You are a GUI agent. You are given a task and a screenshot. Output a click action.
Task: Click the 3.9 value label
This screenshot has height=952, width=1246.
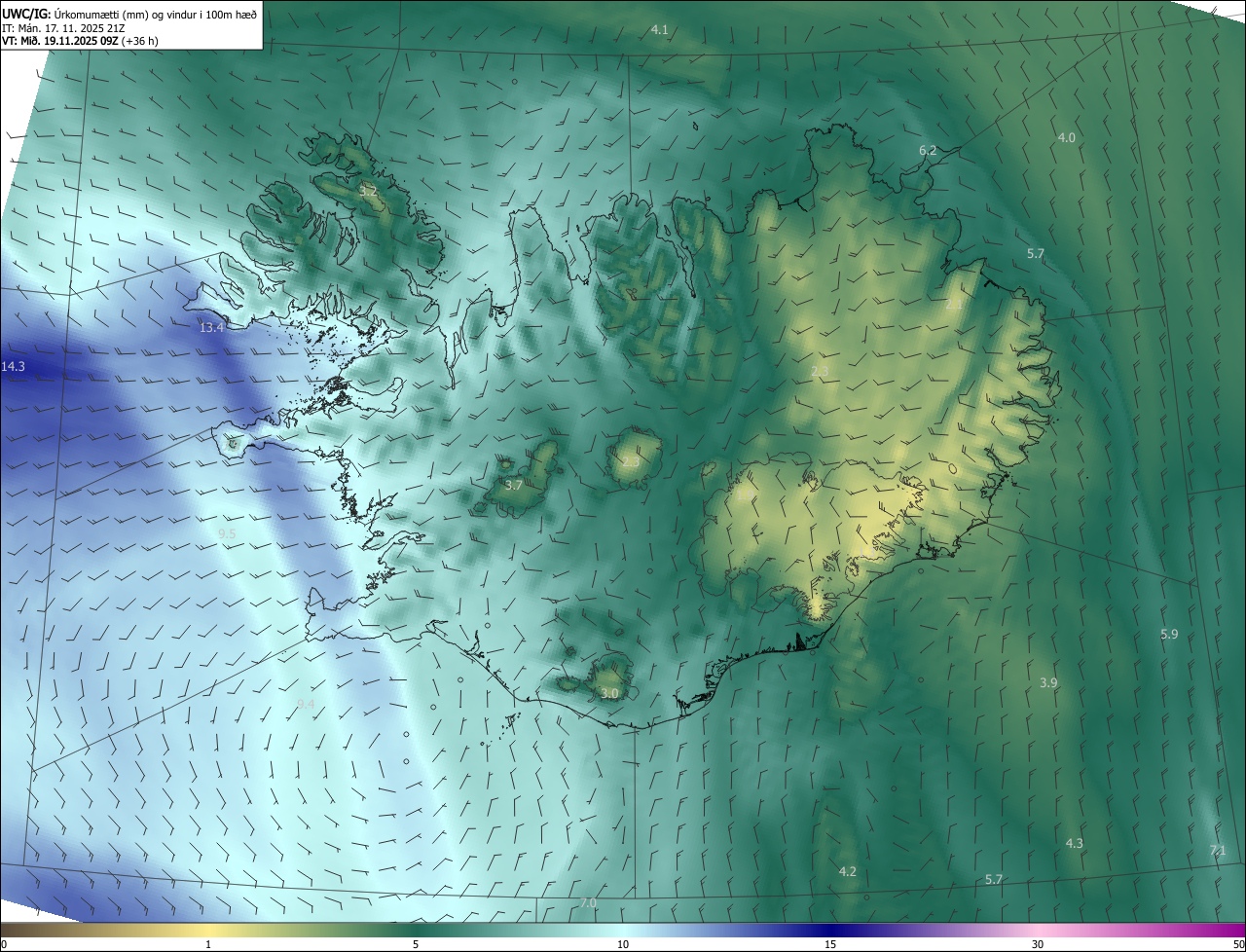coord(1048,683)
